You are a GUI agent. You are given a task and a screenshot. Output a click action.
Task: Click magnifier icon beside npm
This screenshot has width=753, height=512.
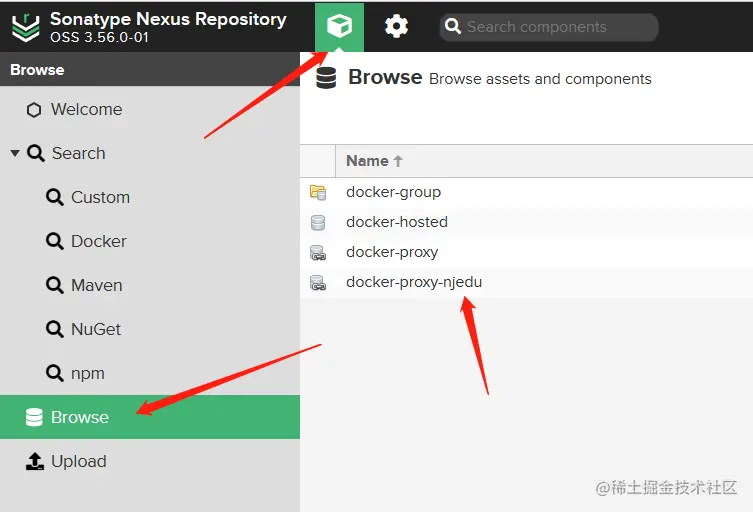[x=55, y=373]
